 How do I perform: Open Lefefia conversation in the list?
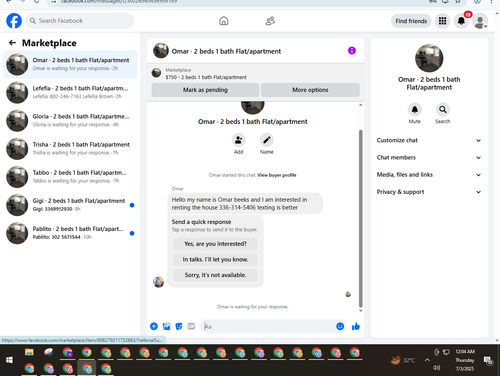pyautogui.click(x=70, y=93)
